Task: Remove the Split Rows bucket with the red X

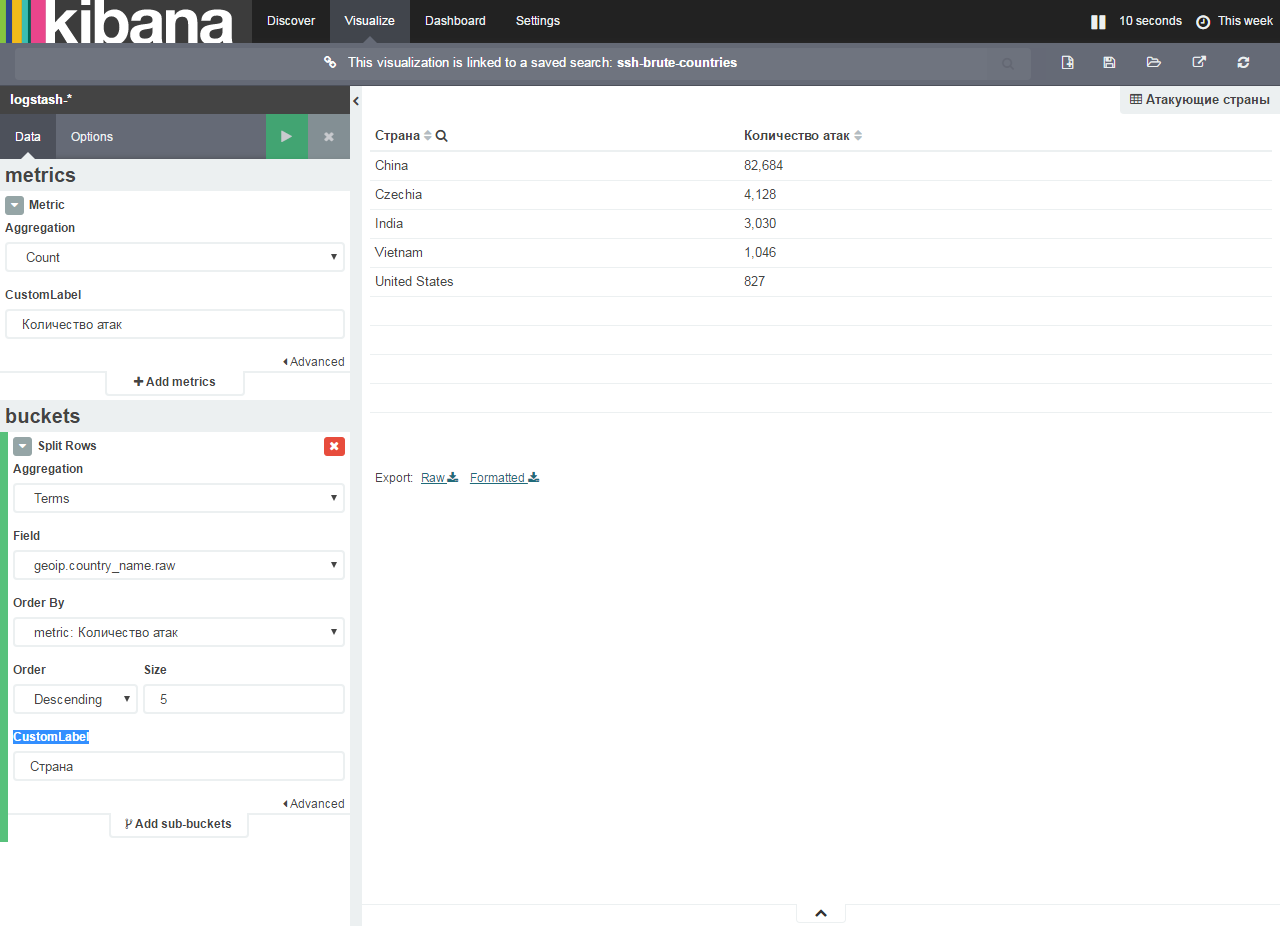Action: click(334, 446)
